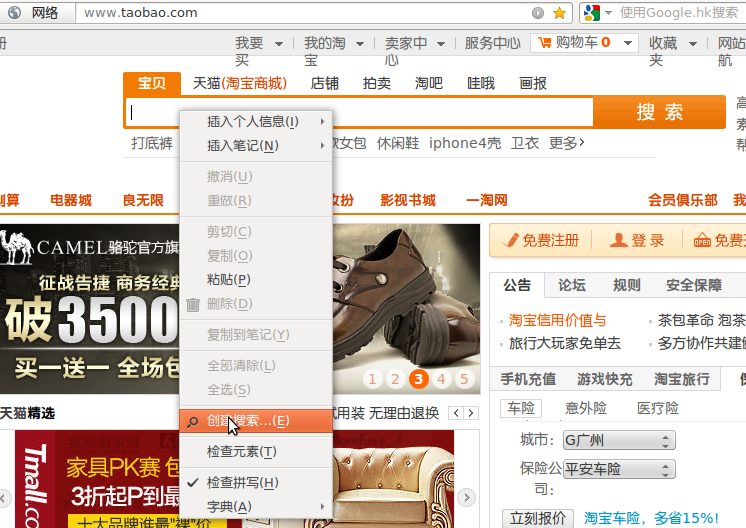Expand the 卖家中心 dropdown
The width and height of the screenshot is (746, 528).
pos(441,44)
